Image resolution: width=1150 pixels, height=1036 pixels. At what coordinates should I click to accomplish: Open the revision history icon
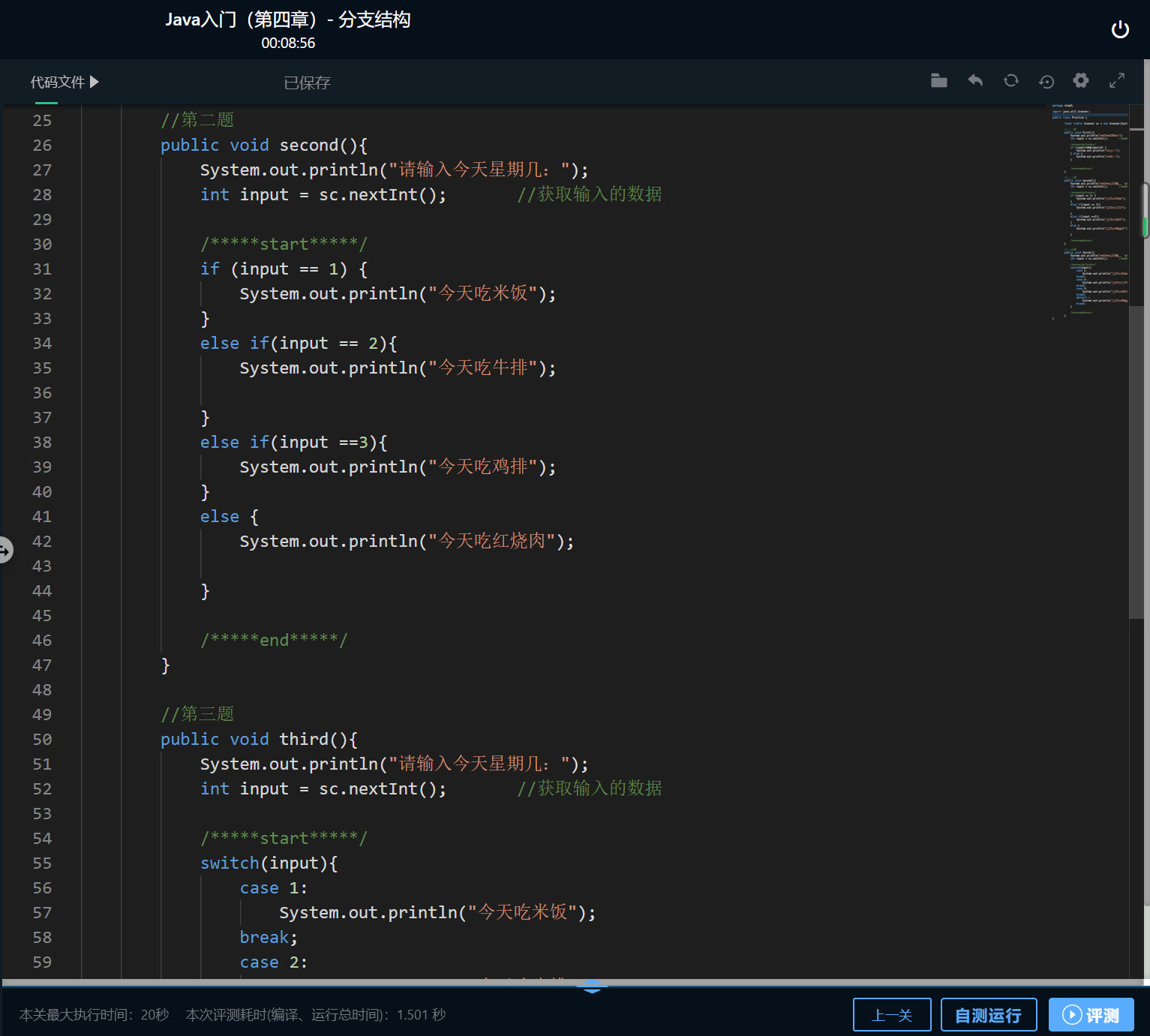[1046, 81]
